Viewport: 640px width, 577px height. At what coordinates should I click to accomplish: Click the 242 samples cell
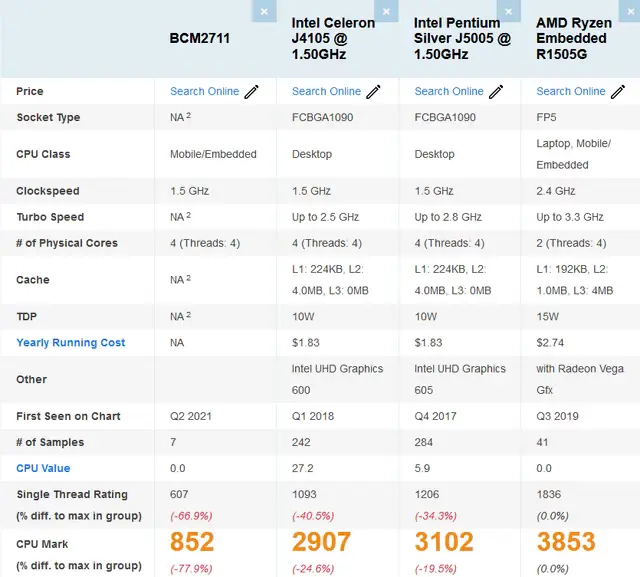pyautogui.click(x=301, y=442)
